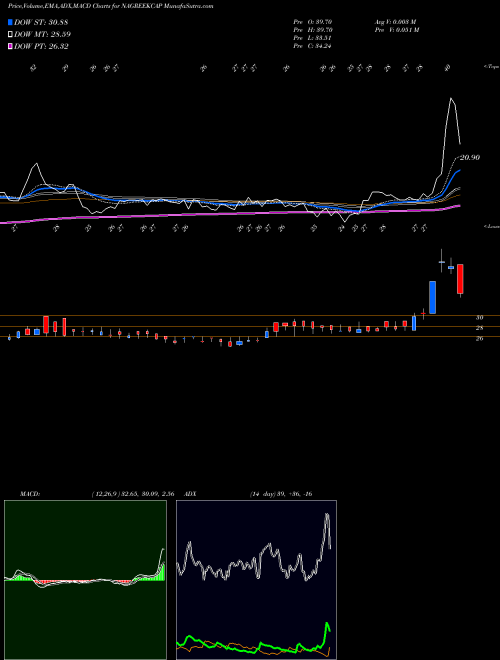The image size is (500, 660).
Task: Click the '<Tops' marker label
Action: tap(491, 67)
